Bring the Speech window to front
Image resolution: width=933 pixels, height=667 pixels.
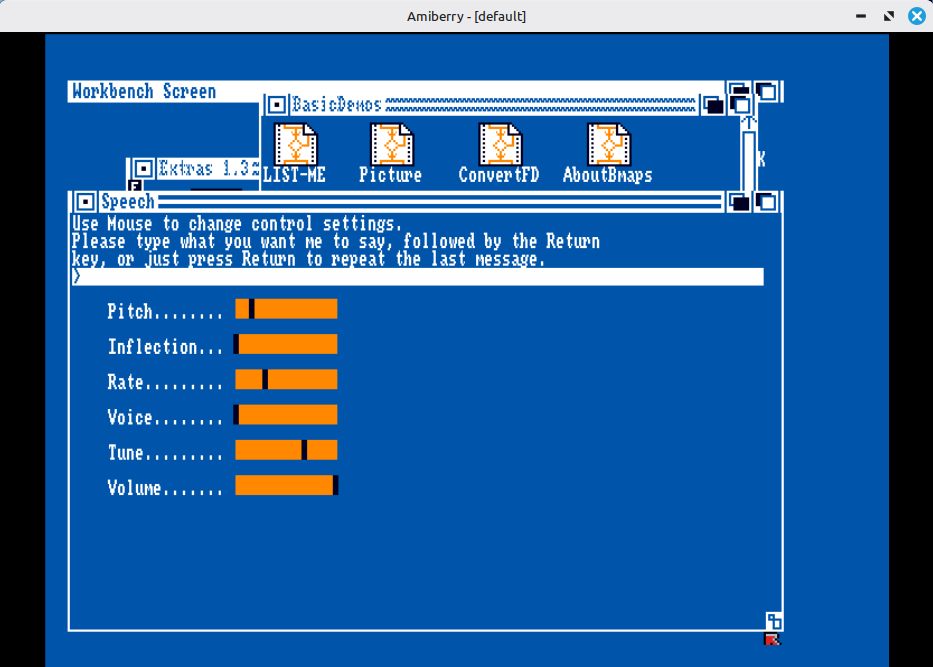(767, 202)
